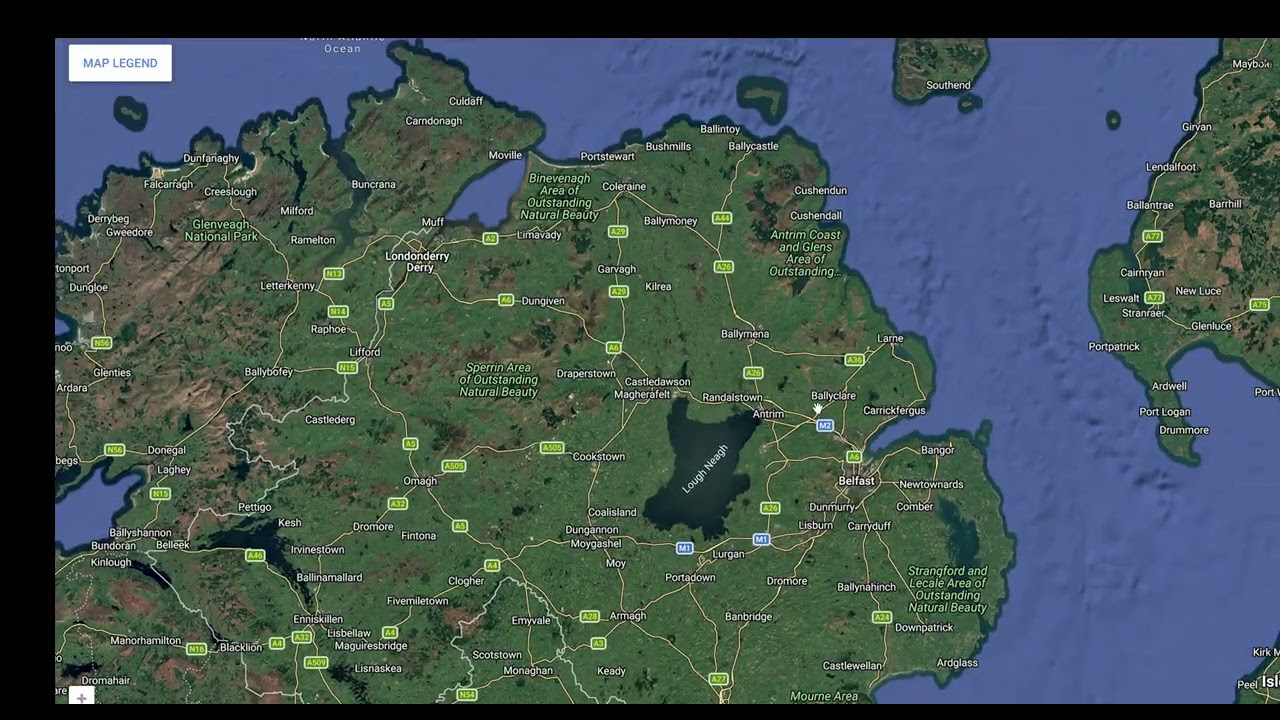Click the Ballyclare town label
The image size is (1280, 720).
pyautogui.click(x=834, y=396)
